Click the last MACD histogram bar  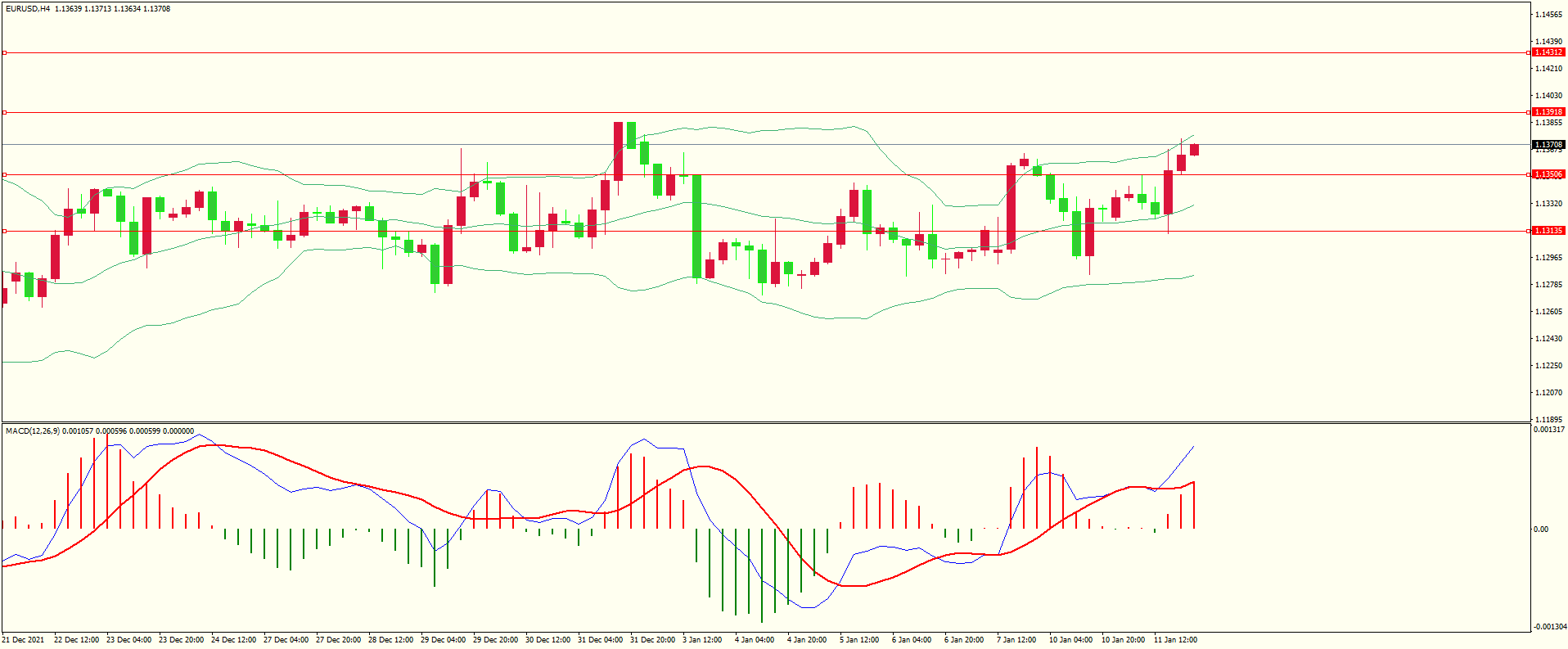(x=1194, y=505)
